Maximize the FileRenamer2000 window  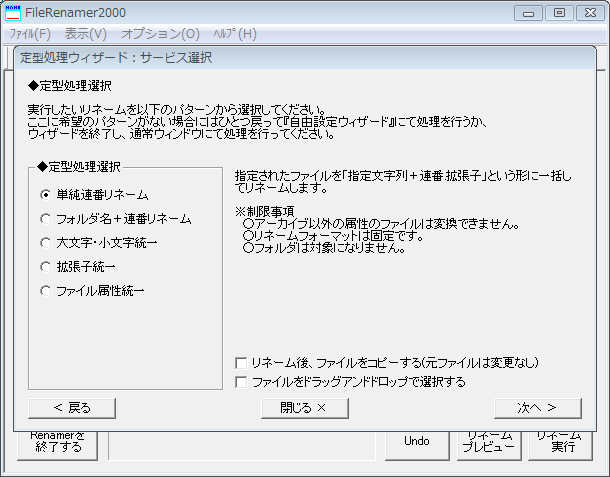coord(559,13)
